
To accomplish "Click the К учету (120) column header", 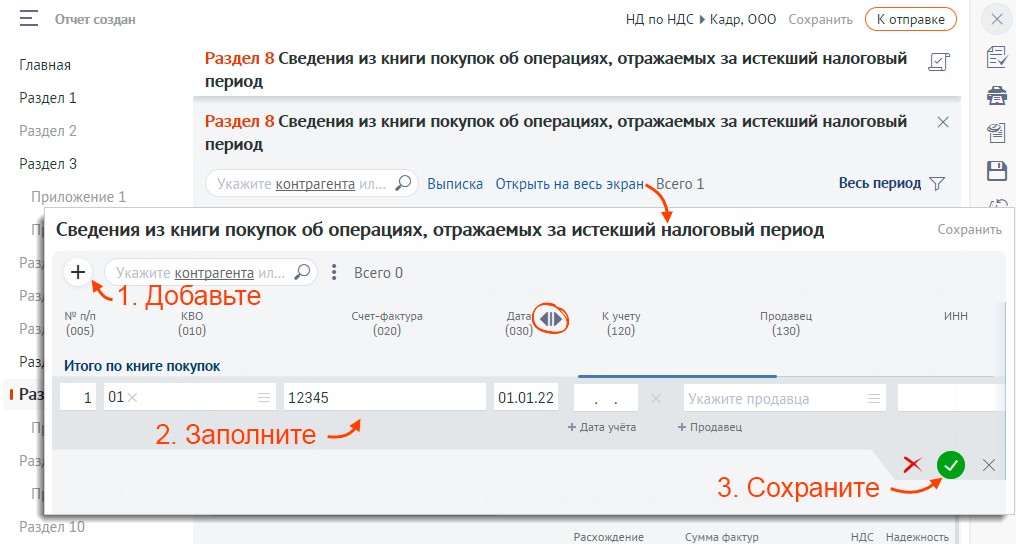I will (621, 323).
